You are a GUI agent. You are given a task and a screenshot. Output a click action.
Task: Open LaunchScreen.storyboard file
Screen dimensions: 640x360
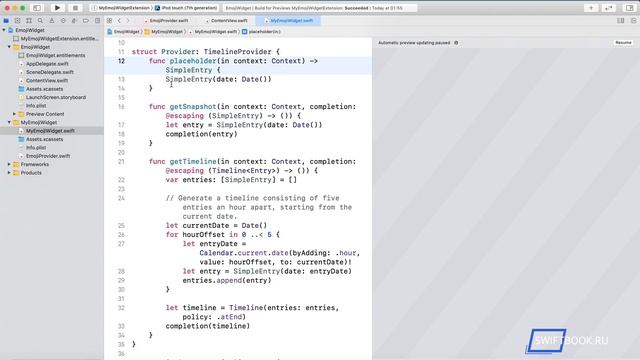(x=52, y=97)
